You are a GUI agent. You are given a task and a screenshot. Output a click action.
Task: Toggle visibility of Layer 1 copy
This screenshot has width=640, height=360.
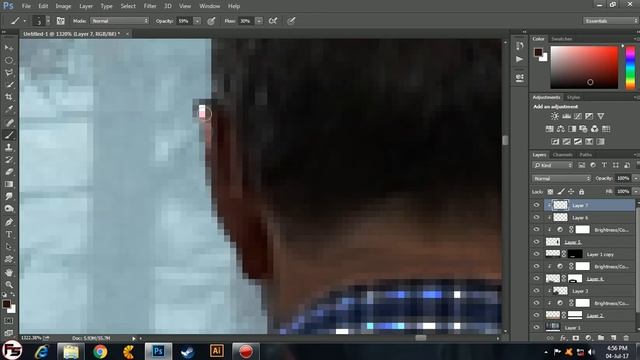[x=536, y=254]
